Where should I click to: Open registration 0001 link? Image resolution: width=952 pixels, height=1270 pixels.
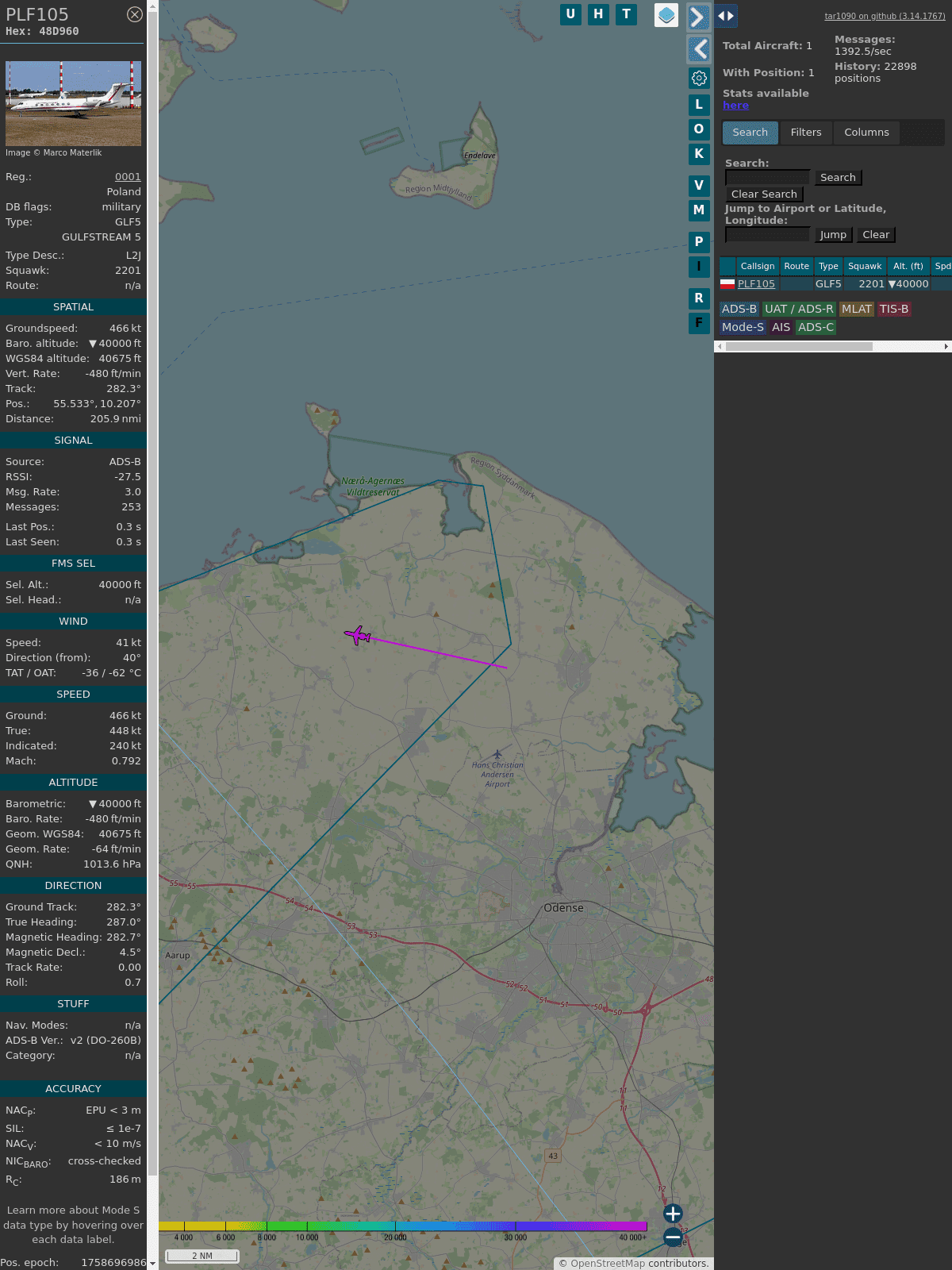pyautogui.click(x=128, y=177)
